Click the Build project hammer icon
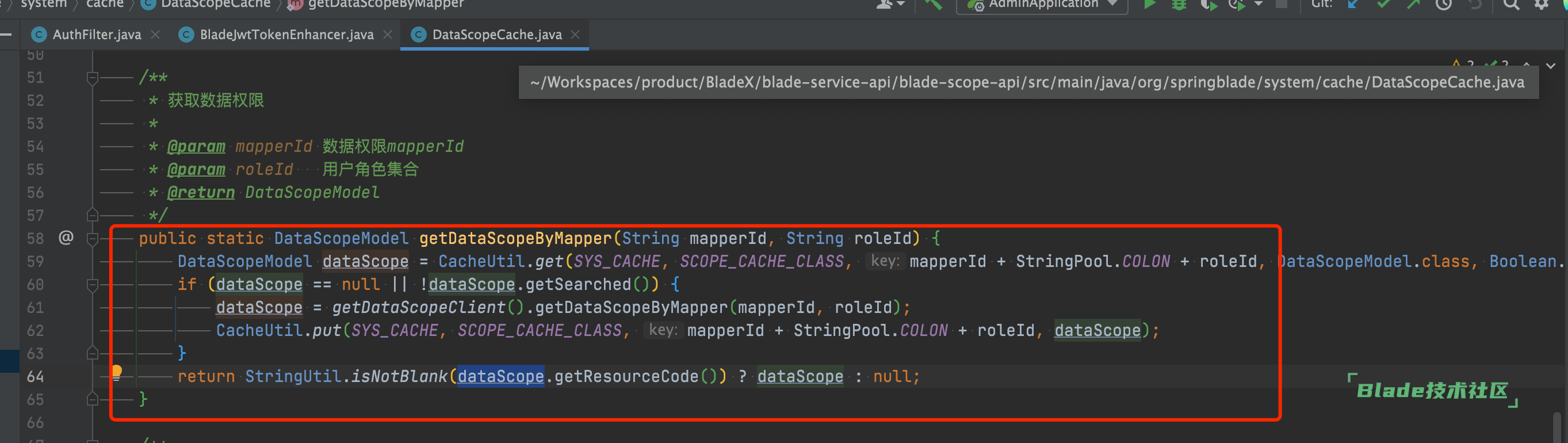This screenshot has width=1568, height=443. (x=933, y=4)
